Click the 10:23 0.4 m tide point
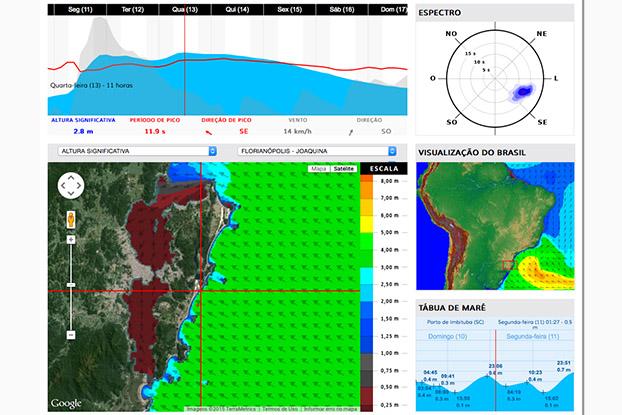622x415 pixels. (535, 376)
